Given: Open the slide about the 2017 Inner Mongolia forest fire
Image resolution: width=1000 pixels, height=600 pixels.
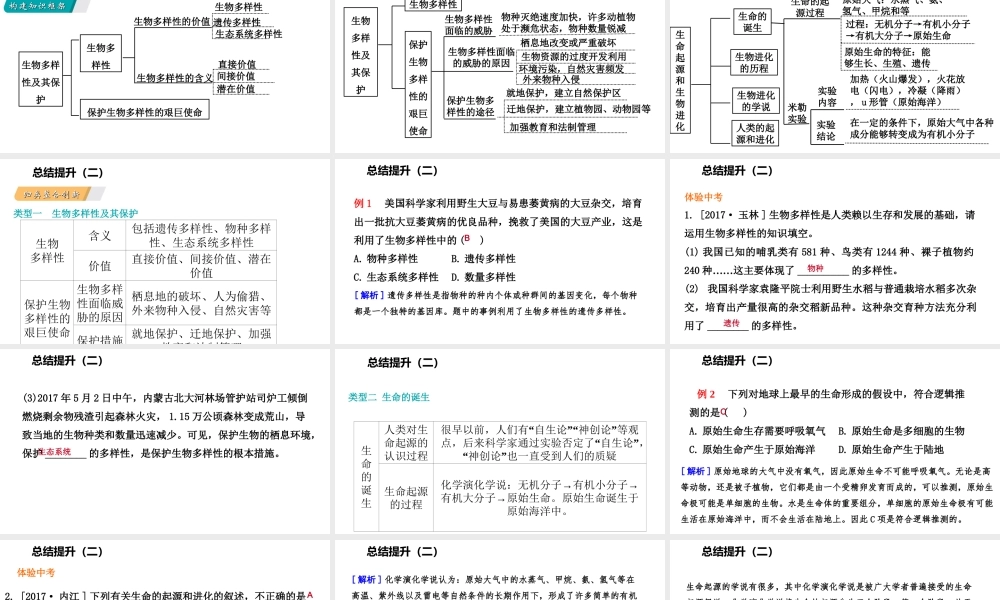Looking at the screenshot, I should 165,441.
